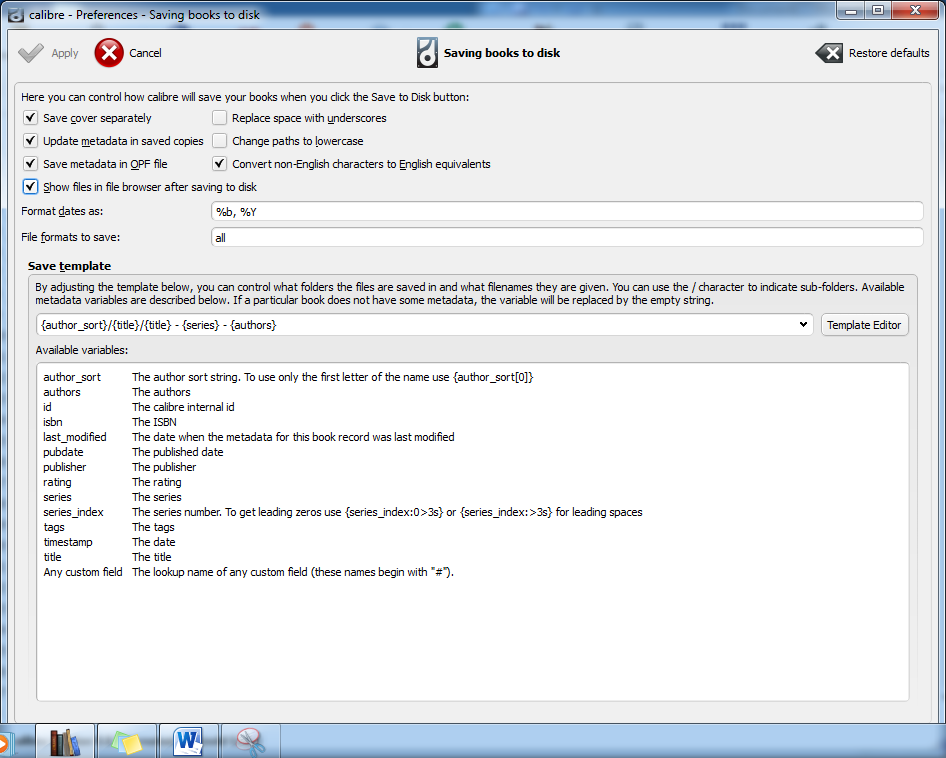The width and height of the screenshot is (946, 758).
Task: Click the Save template heading
Action: pos(69,266)
